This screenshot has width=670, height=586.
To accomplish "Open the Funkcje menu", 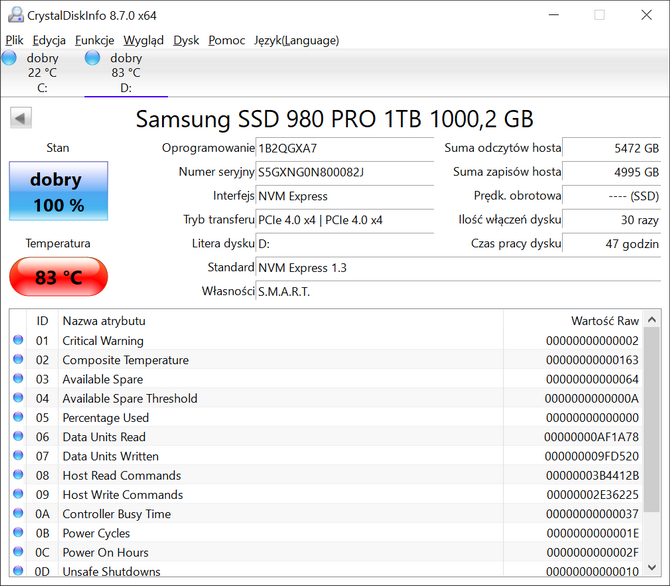I will click(x=94, y=40).
